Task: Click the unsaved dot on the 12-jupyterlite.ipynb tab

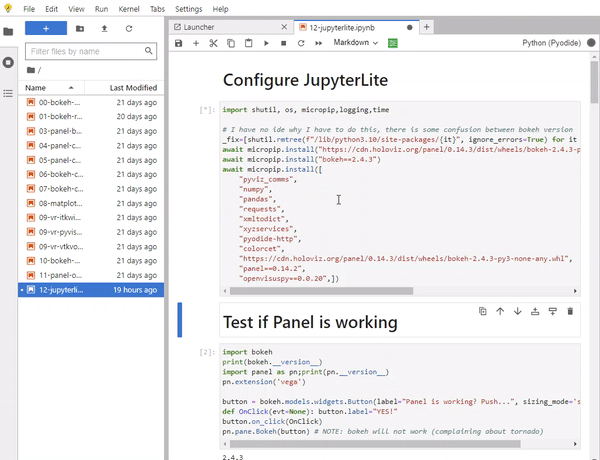Action: pos(409,28)
